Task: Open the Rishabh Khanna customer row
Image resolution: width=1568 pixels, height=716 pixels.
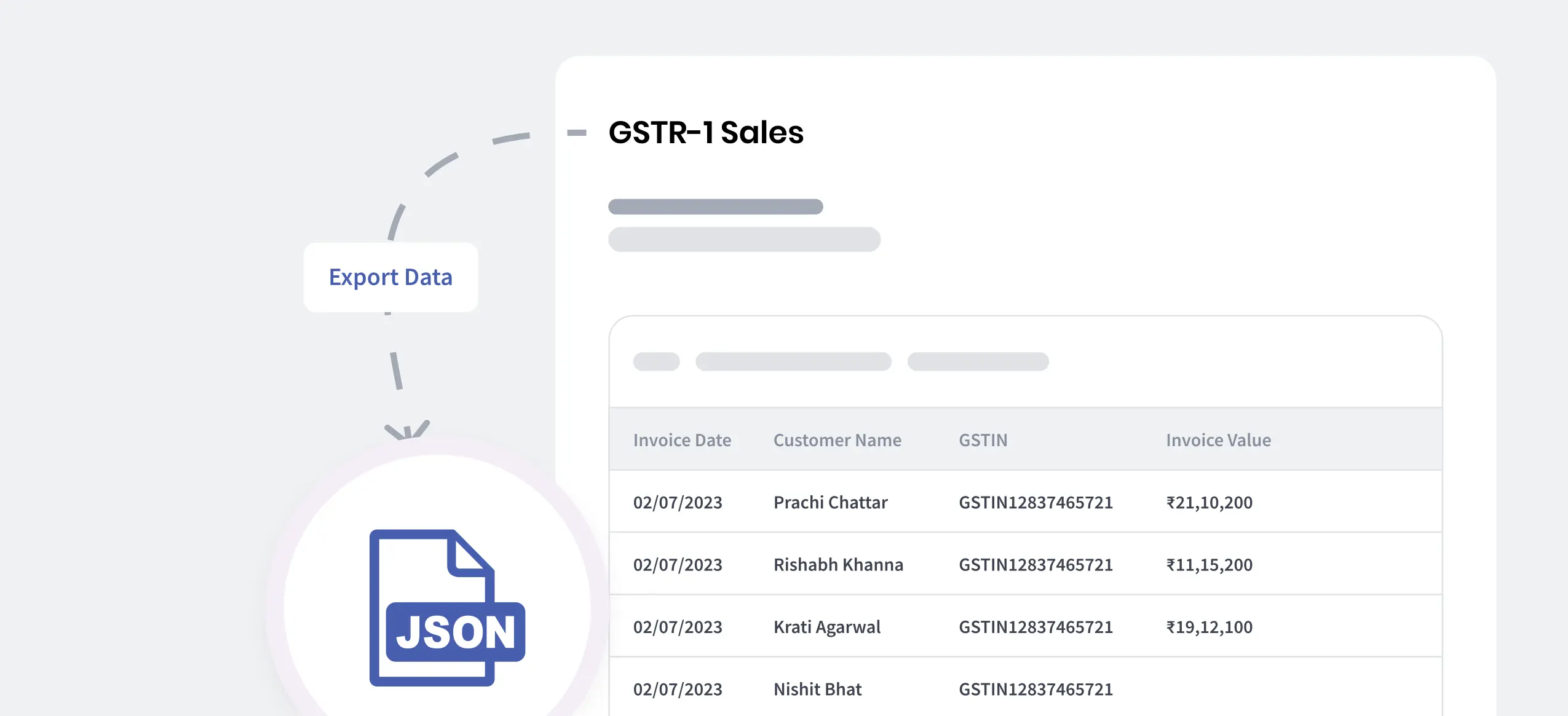Action: coord(838,564)
